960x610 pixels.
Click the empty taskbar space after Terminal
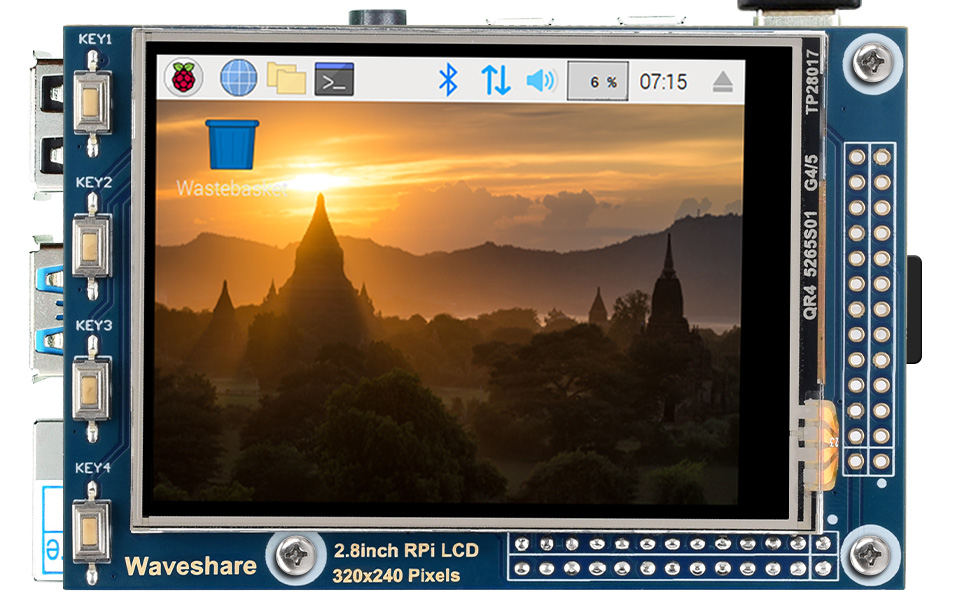pos(390,79)
